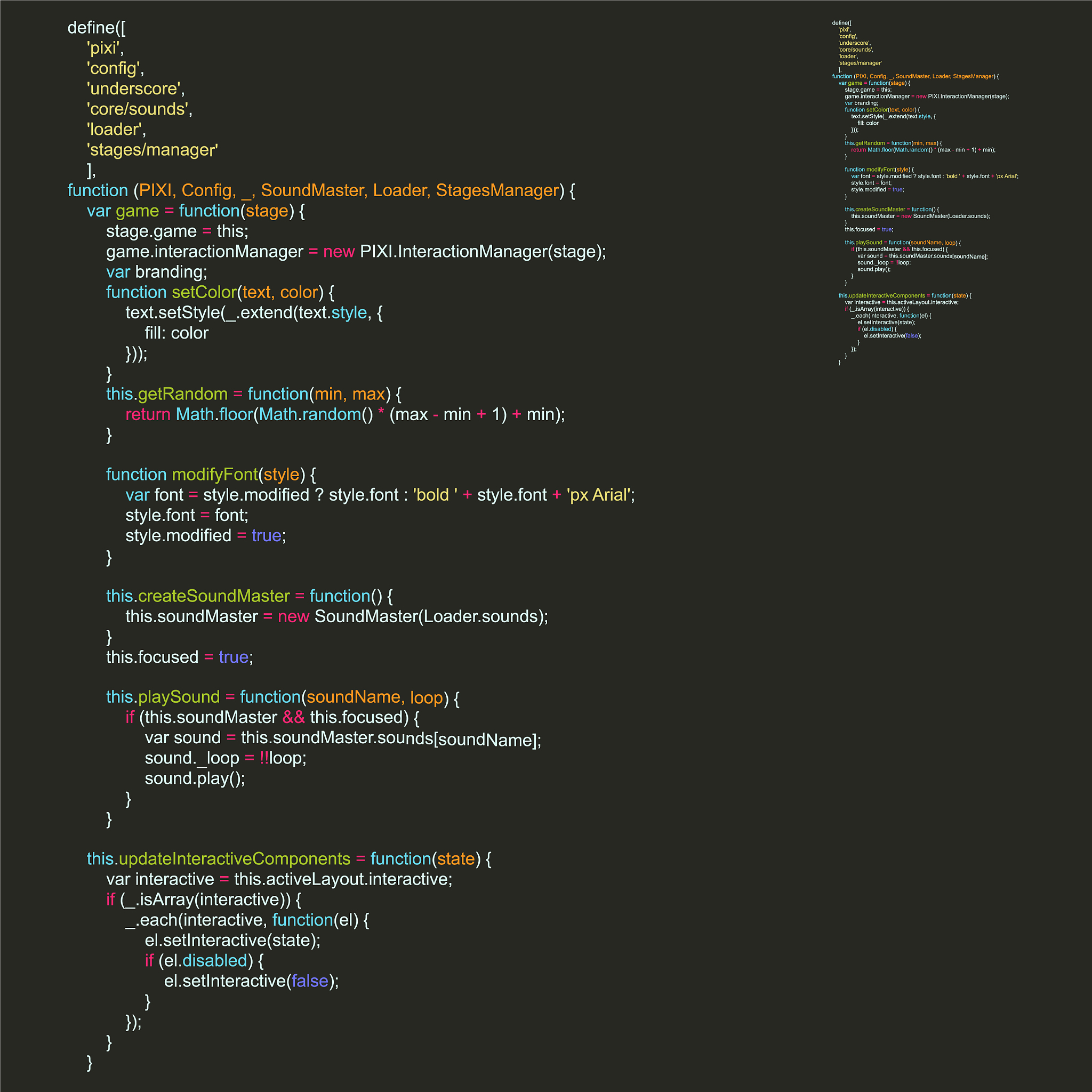Select the true keyword in this.focused assignment

point(232,657)
